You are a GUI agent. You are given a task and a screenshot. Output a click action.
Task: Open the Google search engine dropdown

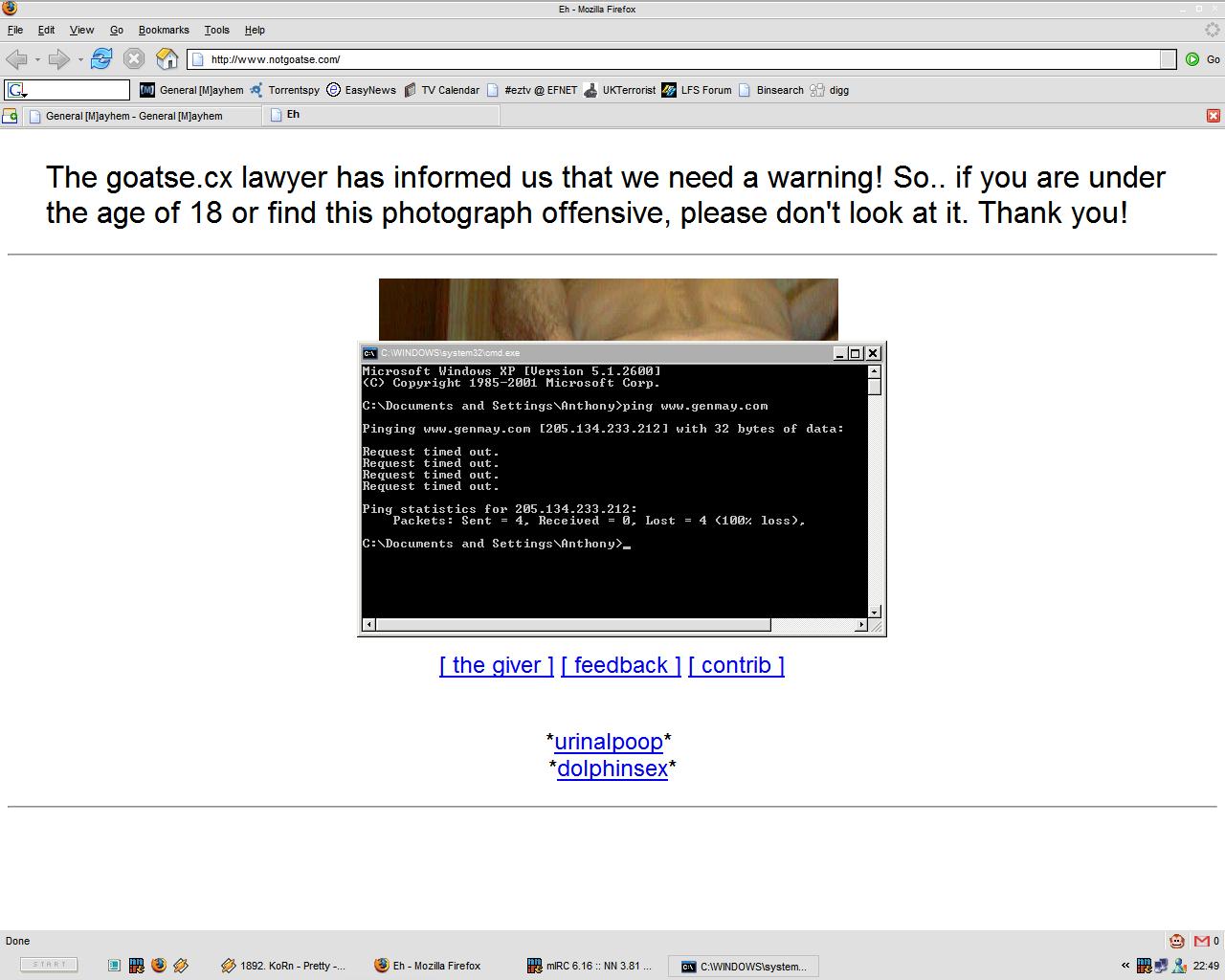pos(17,91)
